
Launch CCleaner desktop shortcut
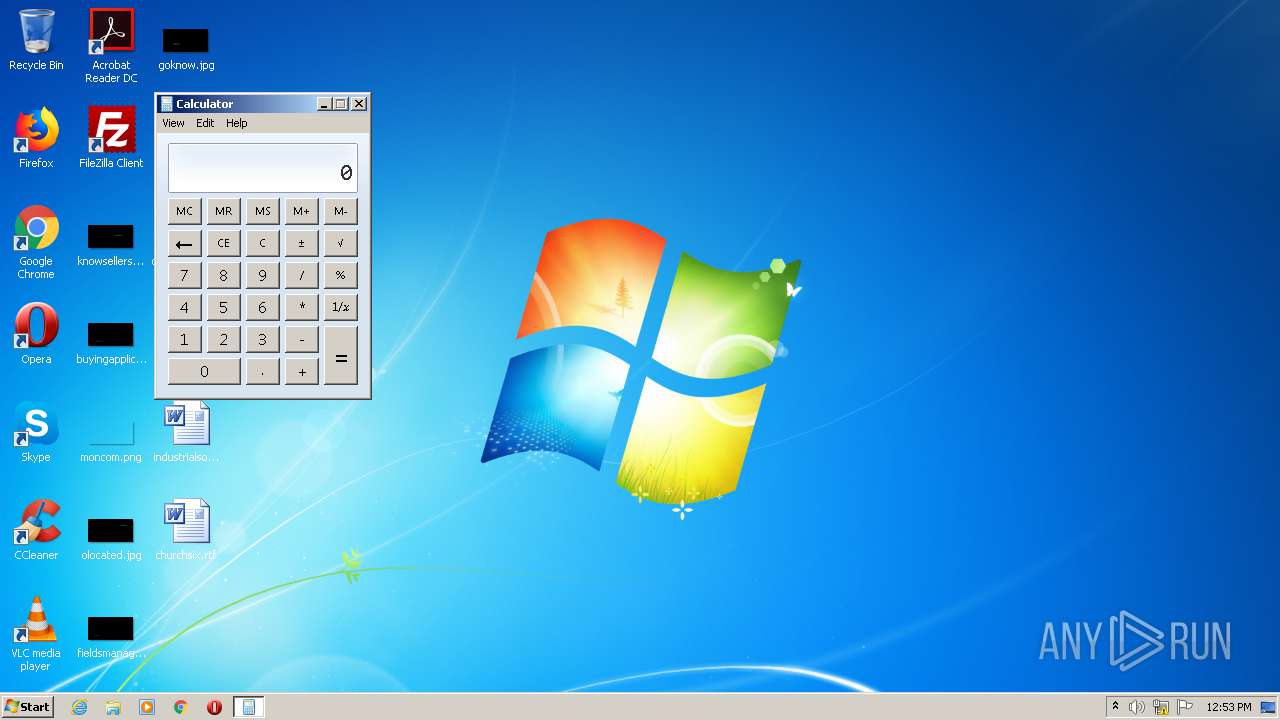(36, 531)
